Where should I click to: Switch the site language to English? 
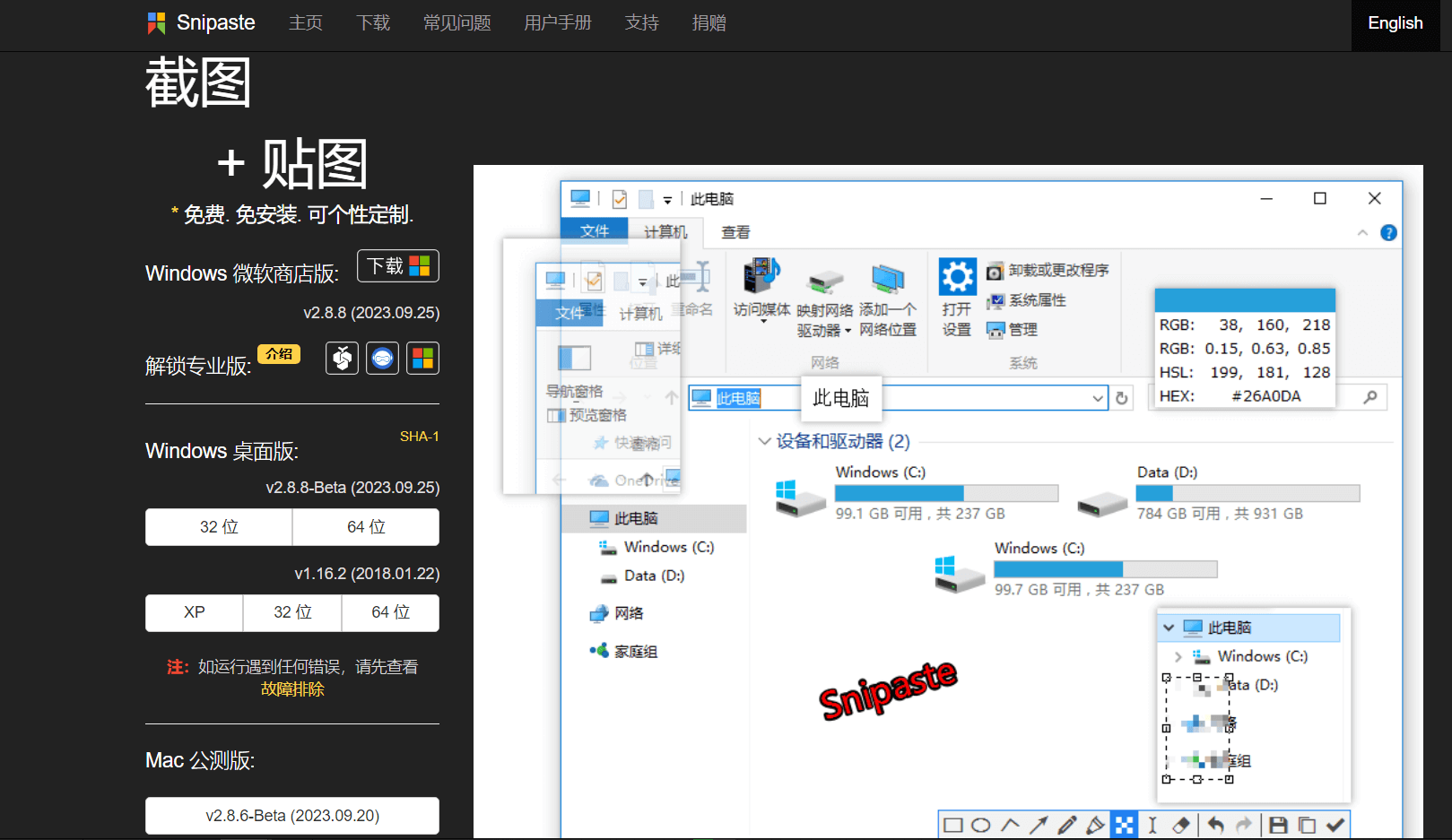1395,23
